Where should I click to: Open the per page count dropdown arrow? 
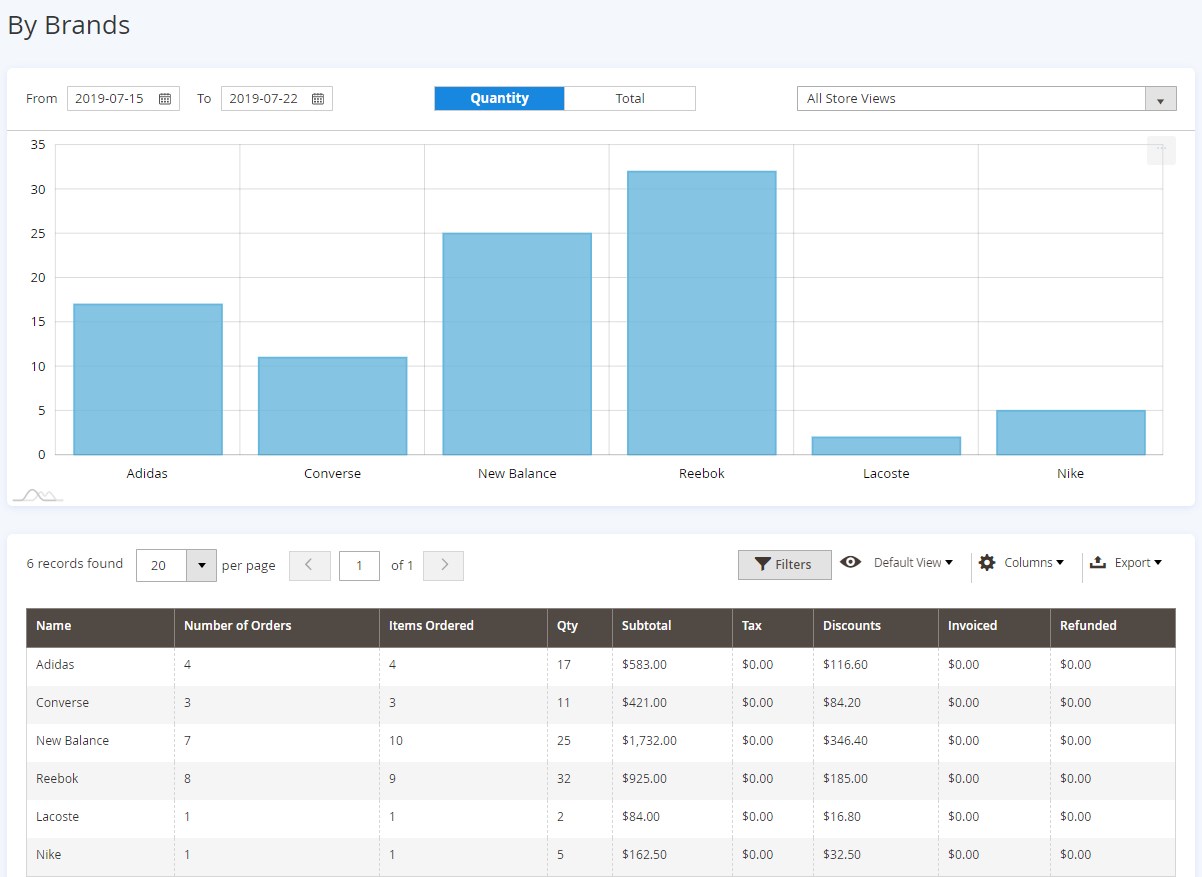(201, 565)
